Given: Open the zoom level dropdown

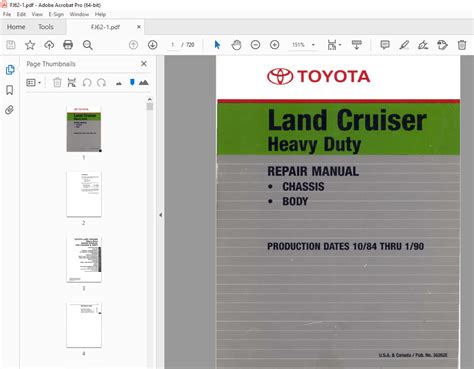Looking at the screenshot, I should click(x=313, y=45).
